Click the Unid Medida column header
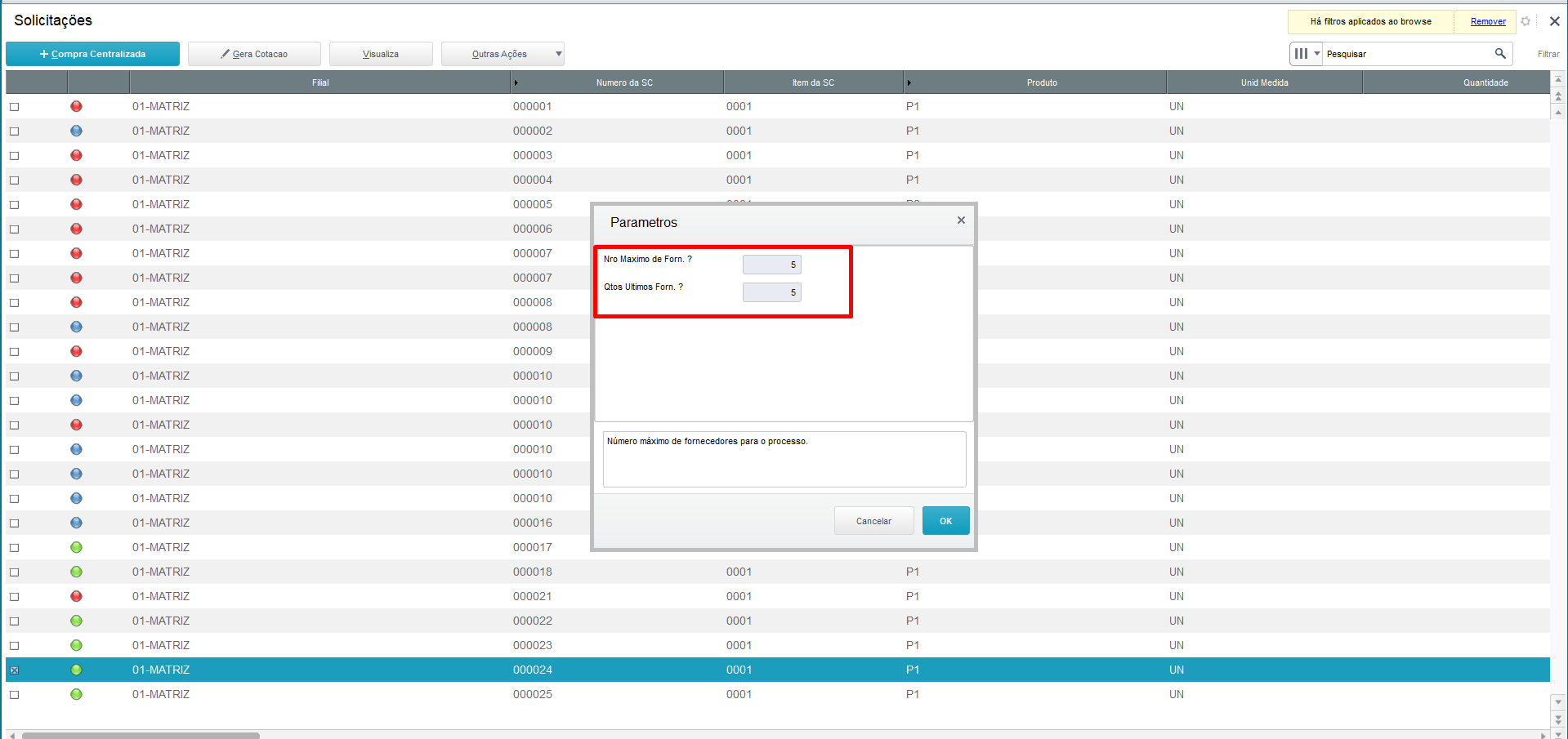1568x739 pixels. [1264, 82]
